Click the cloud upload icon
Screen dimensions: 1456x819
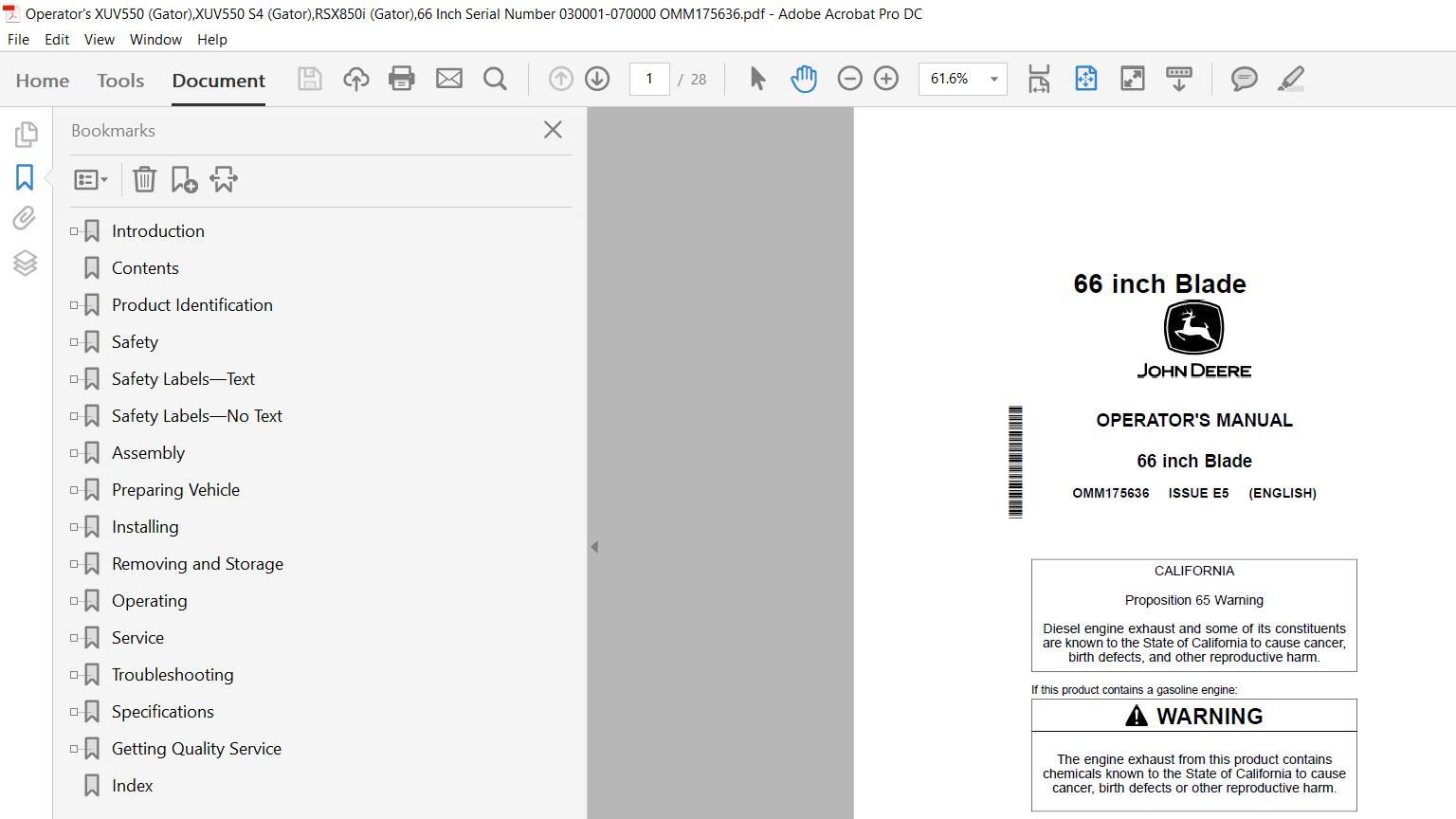pyautogui.click(x=356, y=79)
